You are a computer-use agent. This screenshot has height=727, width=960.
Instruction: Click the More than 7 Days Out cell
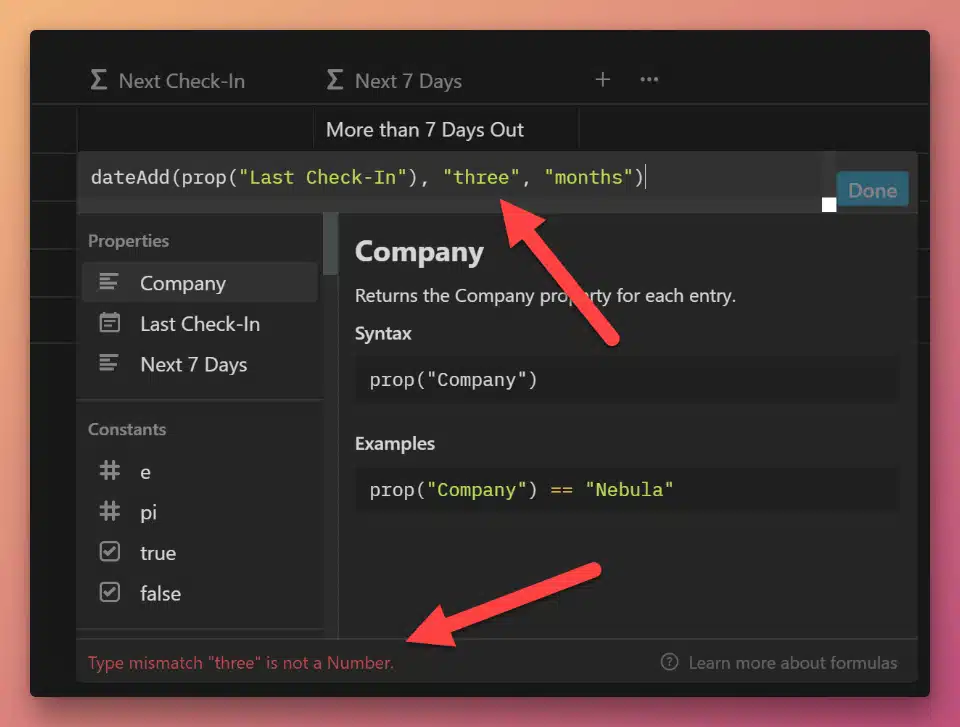(x=446, y=130)
